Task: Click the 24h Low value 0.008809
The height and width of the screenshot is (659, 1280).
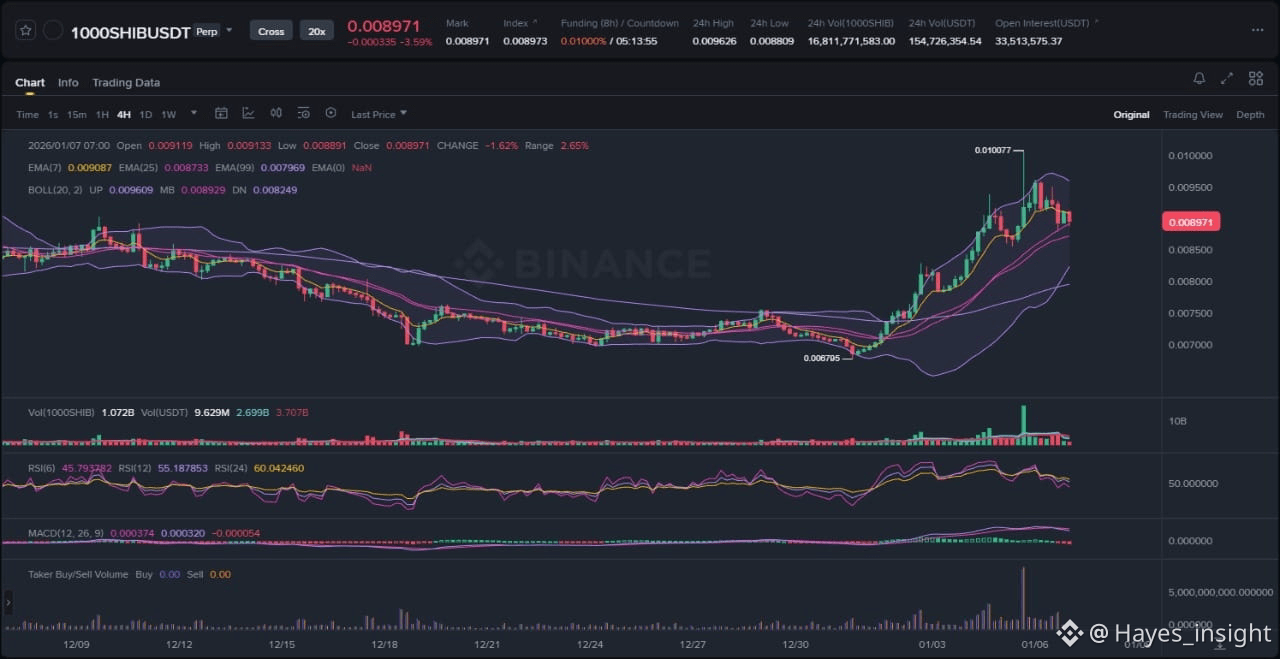Action: click(x=771, y=41)
